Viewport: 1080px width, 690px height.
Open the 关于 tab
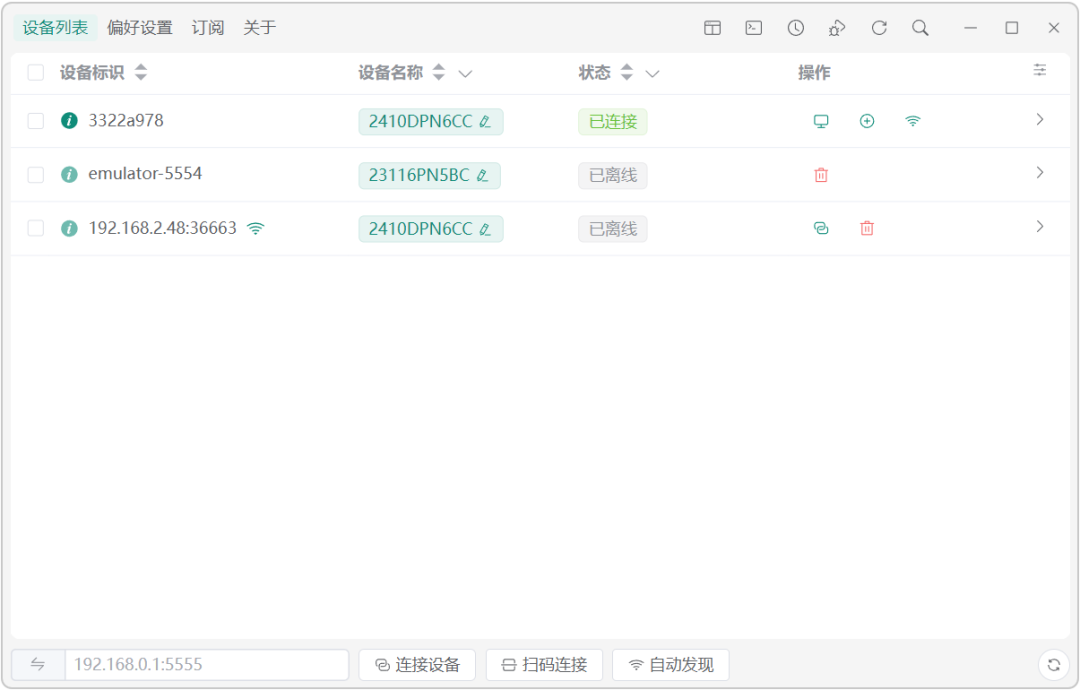pyautogui.click(x=260, y=28)
